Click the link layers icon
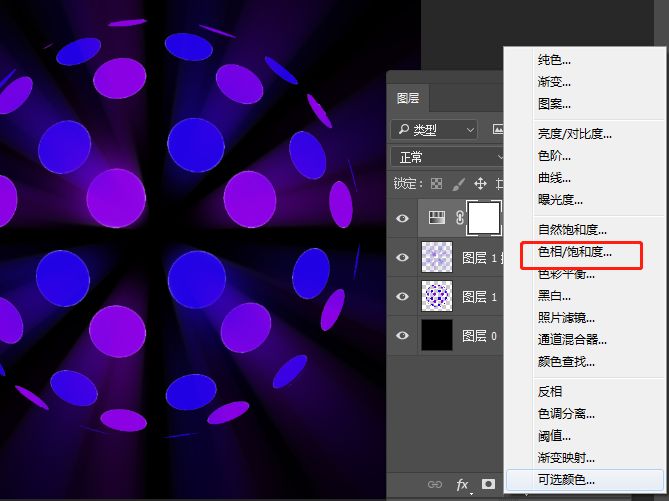 435,484
